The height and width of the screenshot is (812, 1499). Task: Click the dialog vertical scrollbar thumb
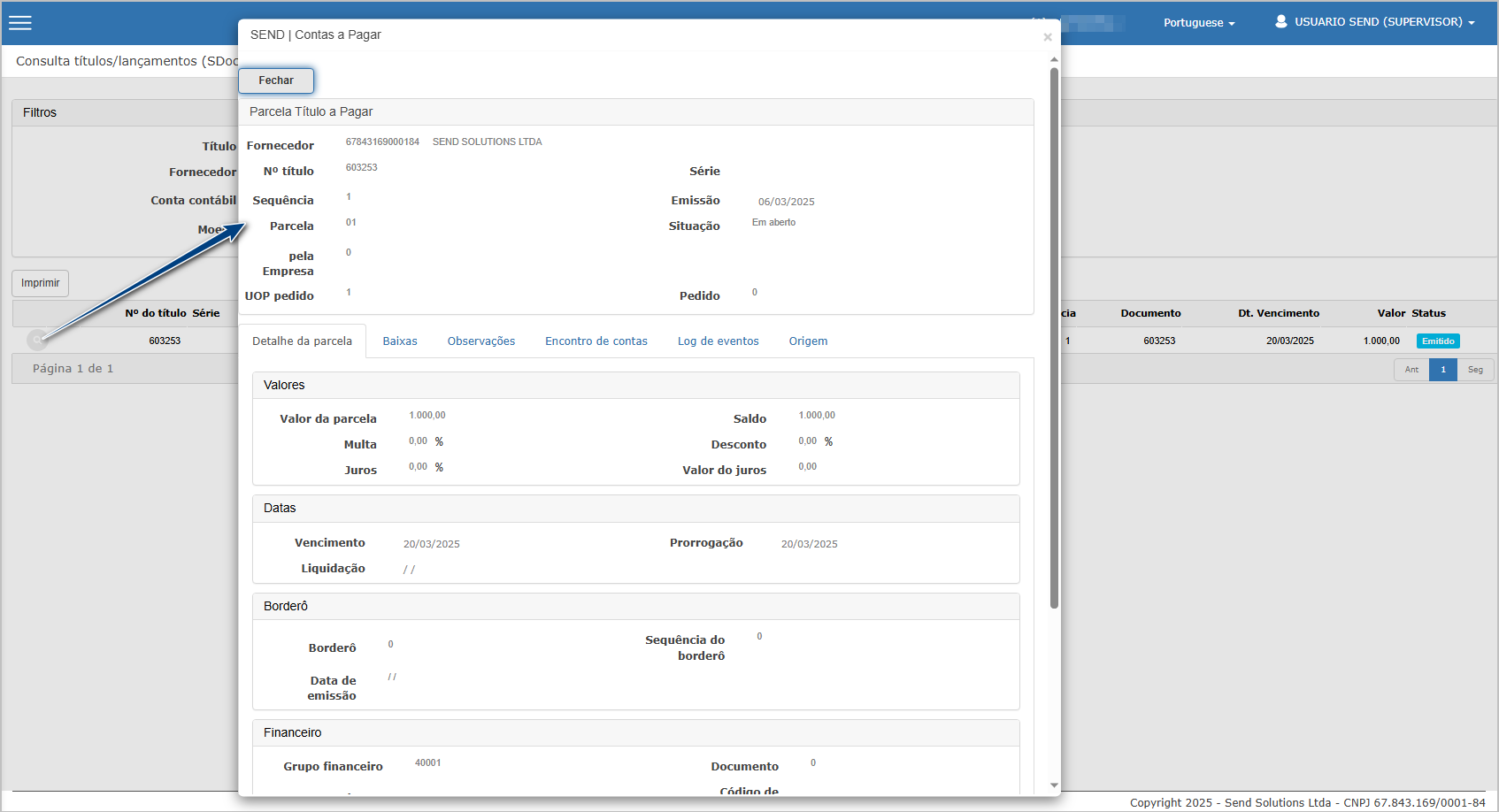(1054, 338)
